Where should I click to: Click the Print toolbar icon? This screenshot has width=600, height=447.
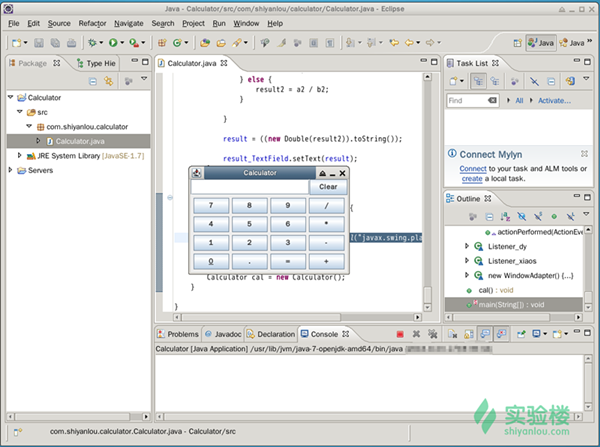pyautogui.click(x=72, y=42)
